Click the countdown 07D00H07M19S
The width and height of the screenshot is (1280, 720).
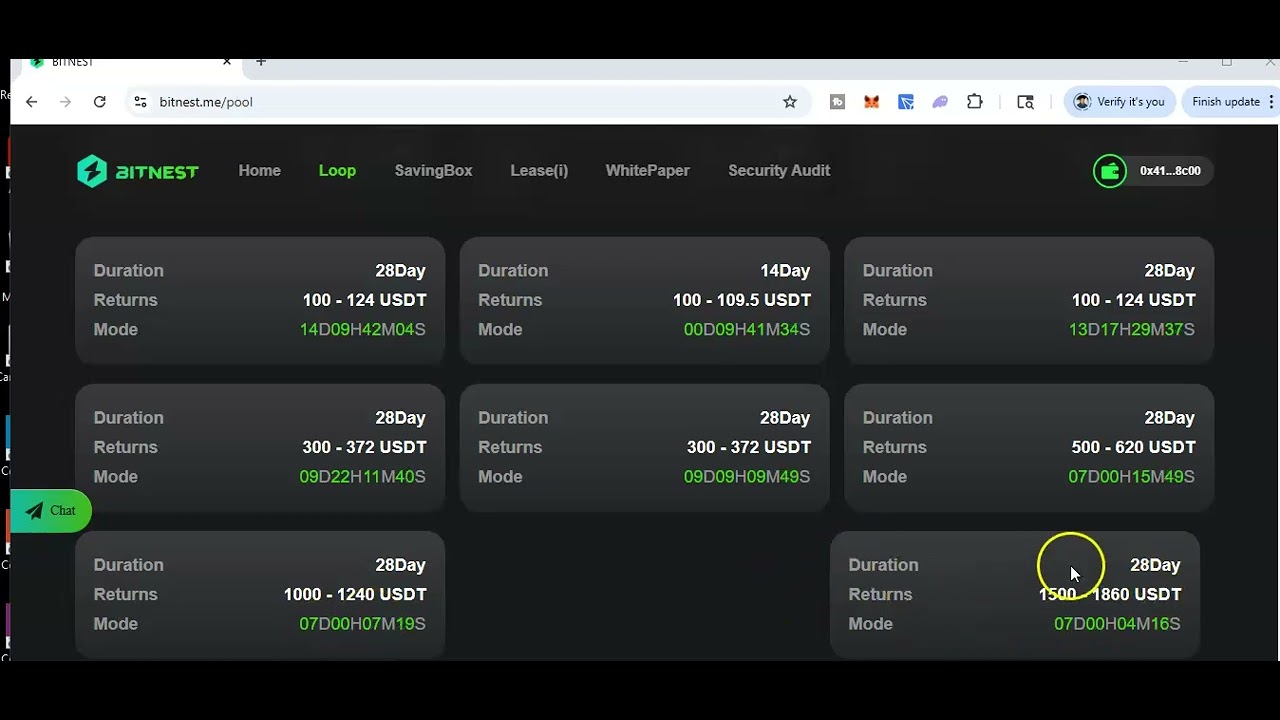(363, 624)
